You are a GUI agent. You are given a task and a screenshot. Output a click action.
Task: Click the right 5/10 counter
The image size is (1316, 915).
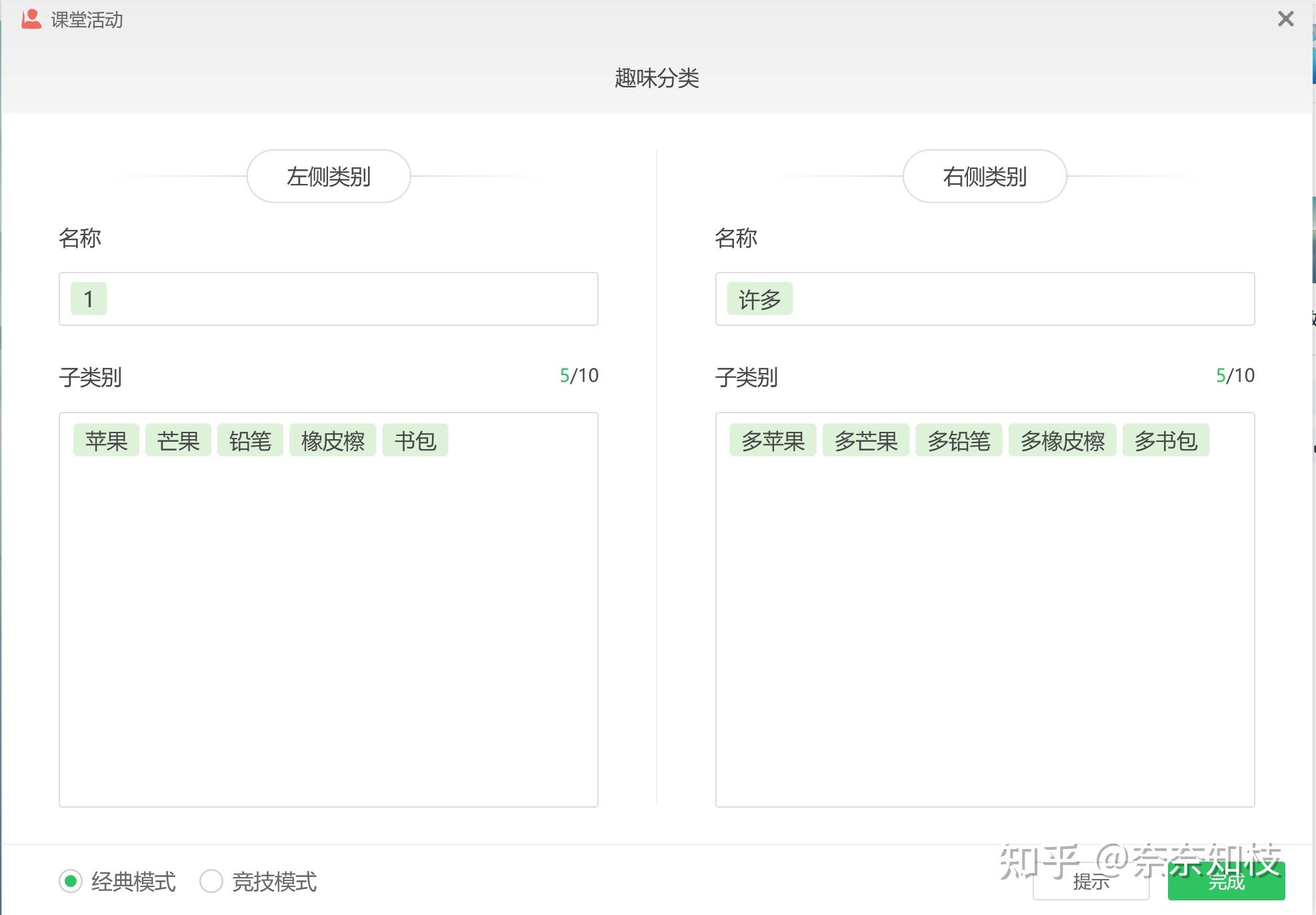click(x=1235, y=375)
